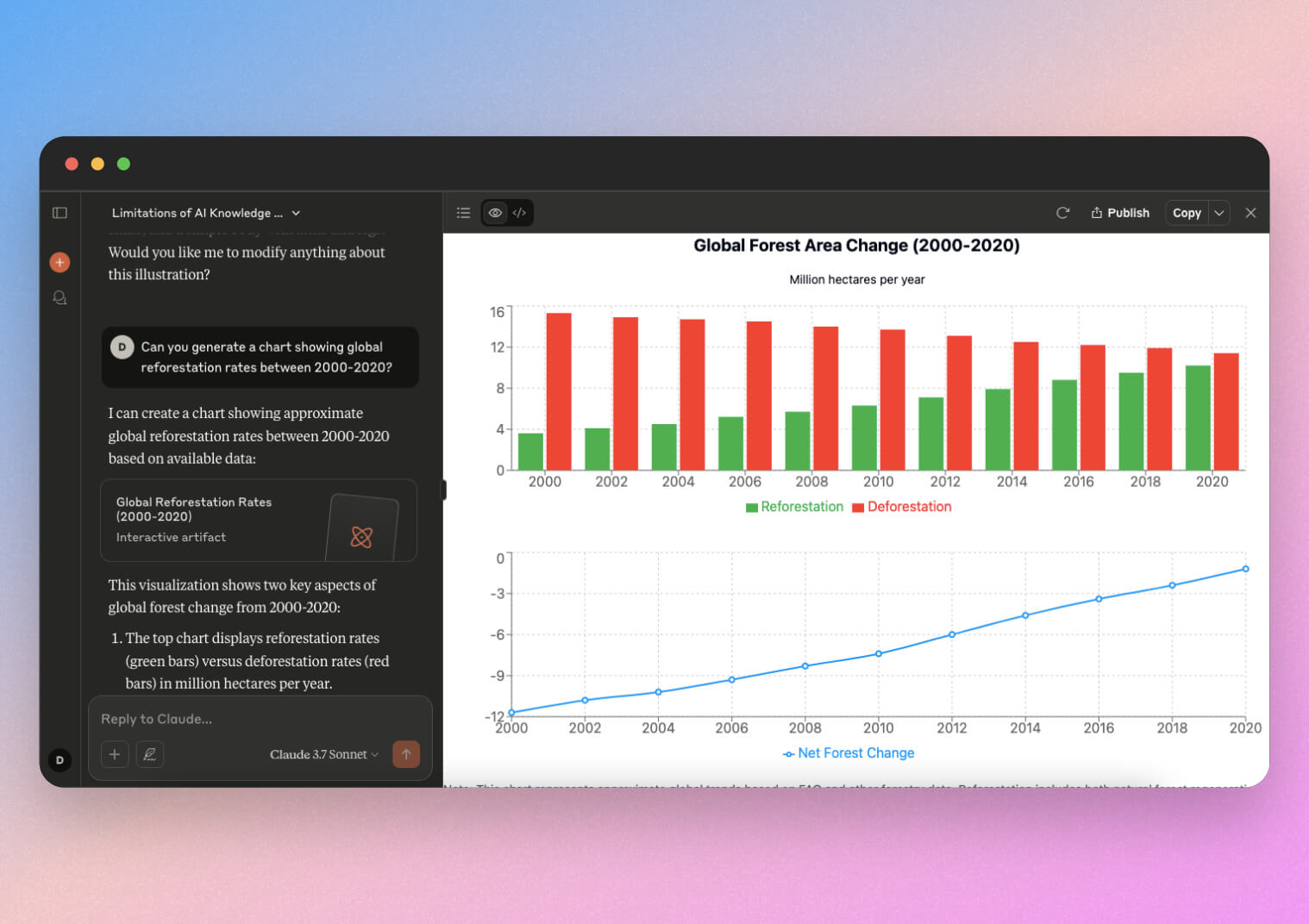Viewport: 1309px width, 924px height.
Task: Click the chart title Global Forest Area Change
Action: [x=856, y=246]
